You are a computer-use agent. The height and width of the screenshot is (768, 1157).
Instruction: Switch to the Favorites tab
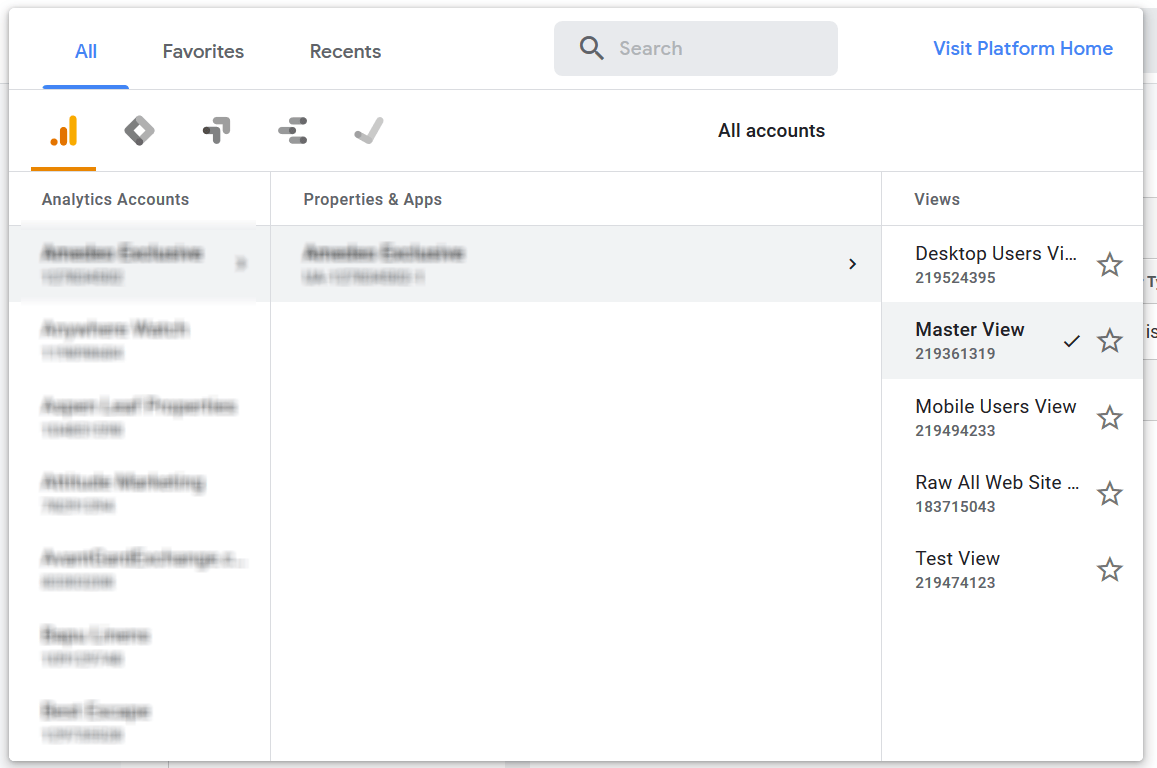pyautogui.click(x=202, y=51)
